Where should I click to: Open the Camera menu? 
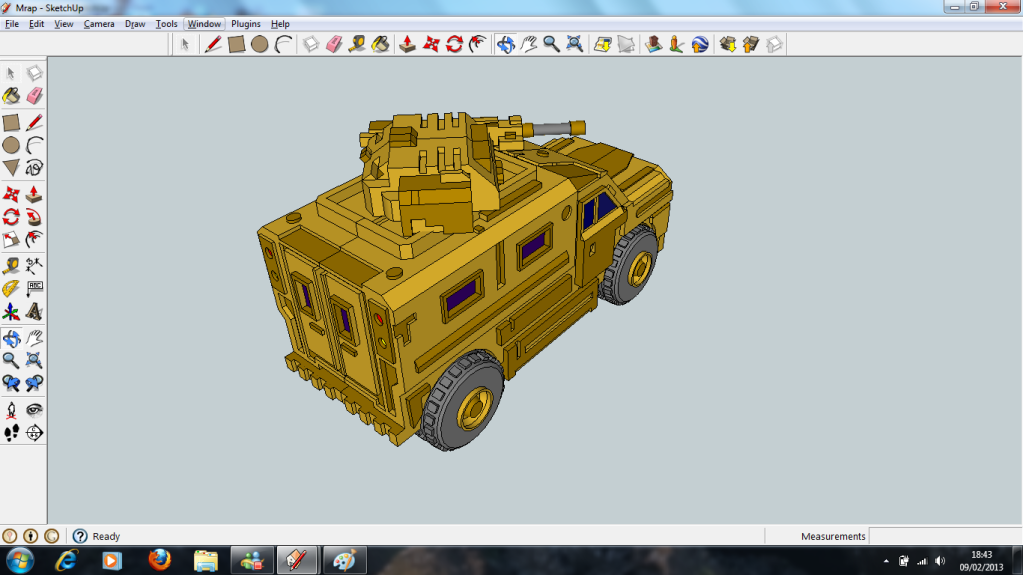point(99,23)
